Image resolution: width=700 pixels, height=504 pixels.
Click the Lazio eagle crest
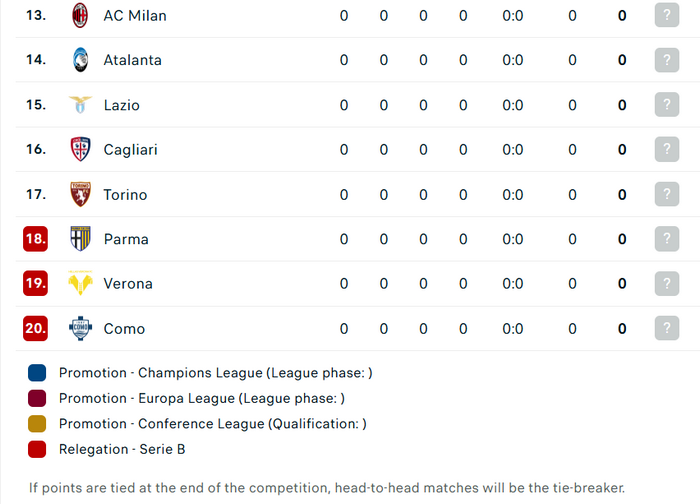pos(80,105)
